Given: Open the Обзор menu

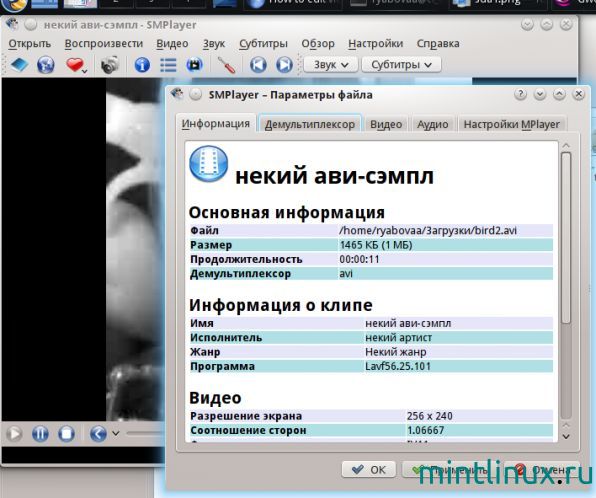Looking at the screenshot, I should pyautogui.click(x=318, y=44).
